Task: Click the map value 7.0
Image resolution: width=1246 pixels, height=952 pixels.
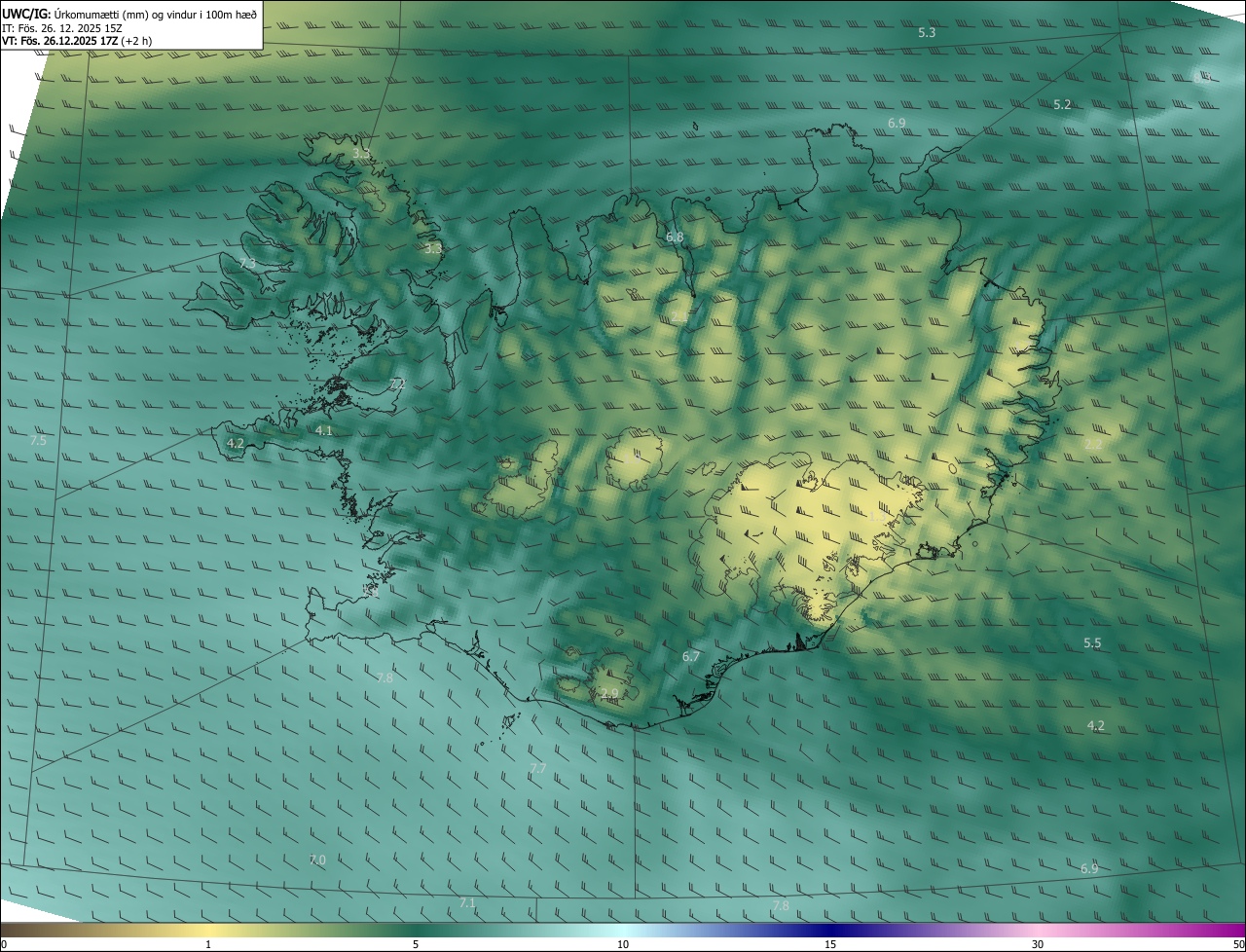Action: 317,860
